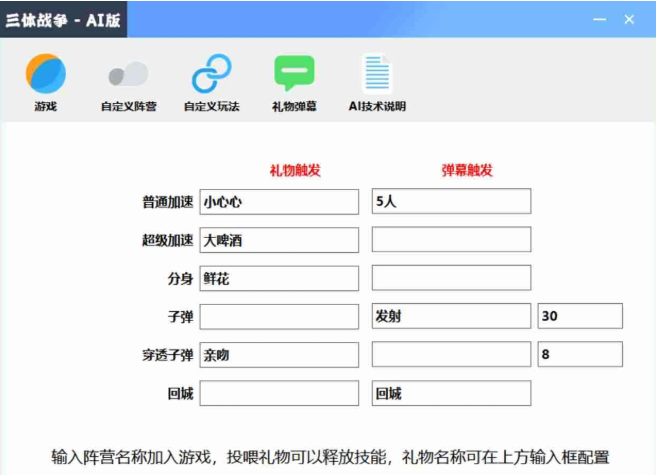
Task: Select the 子弹 number field showing 30
Action: pos(580,317)
